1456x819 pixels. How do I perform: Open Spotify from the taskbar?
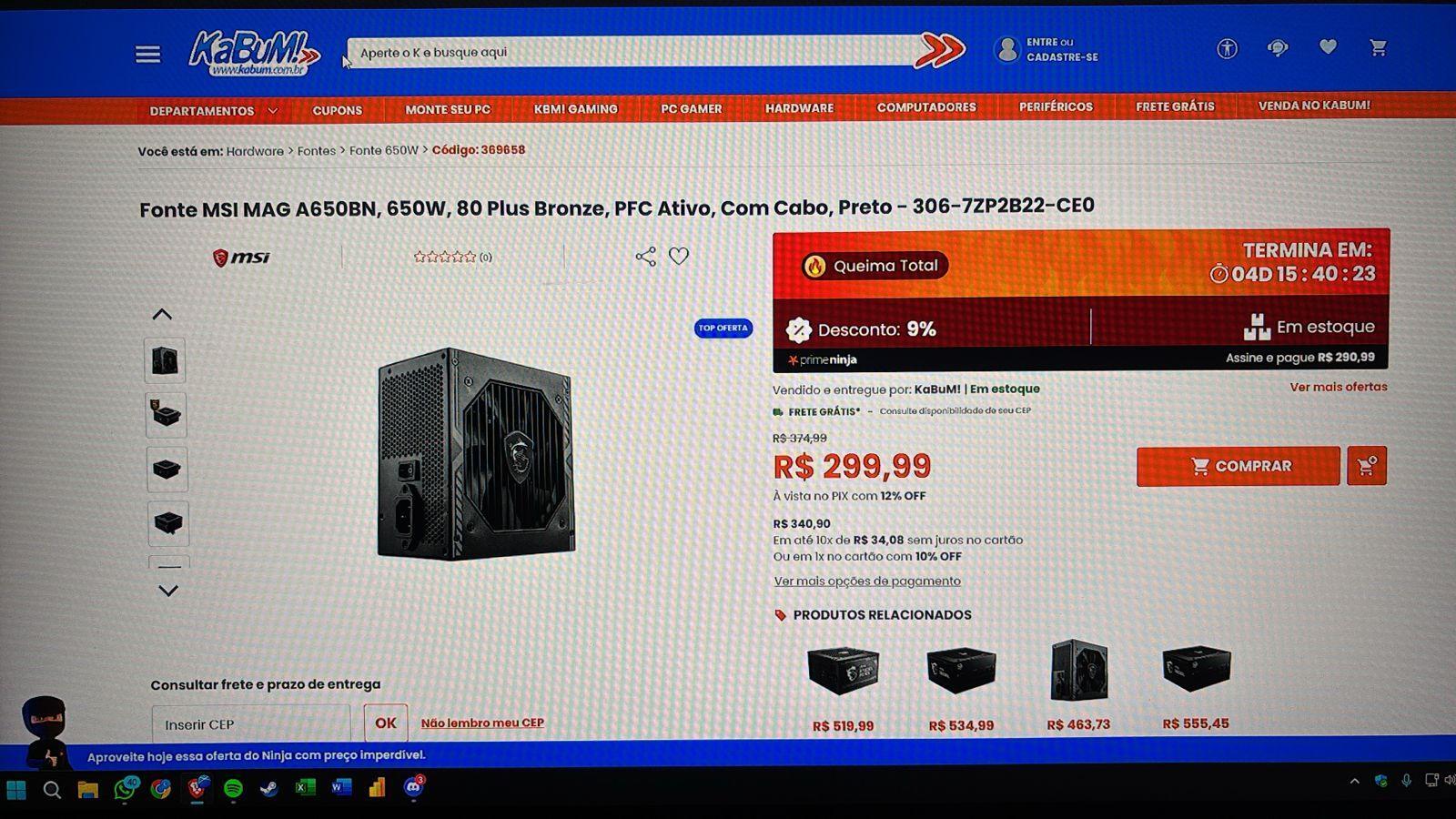coord(233,788)
